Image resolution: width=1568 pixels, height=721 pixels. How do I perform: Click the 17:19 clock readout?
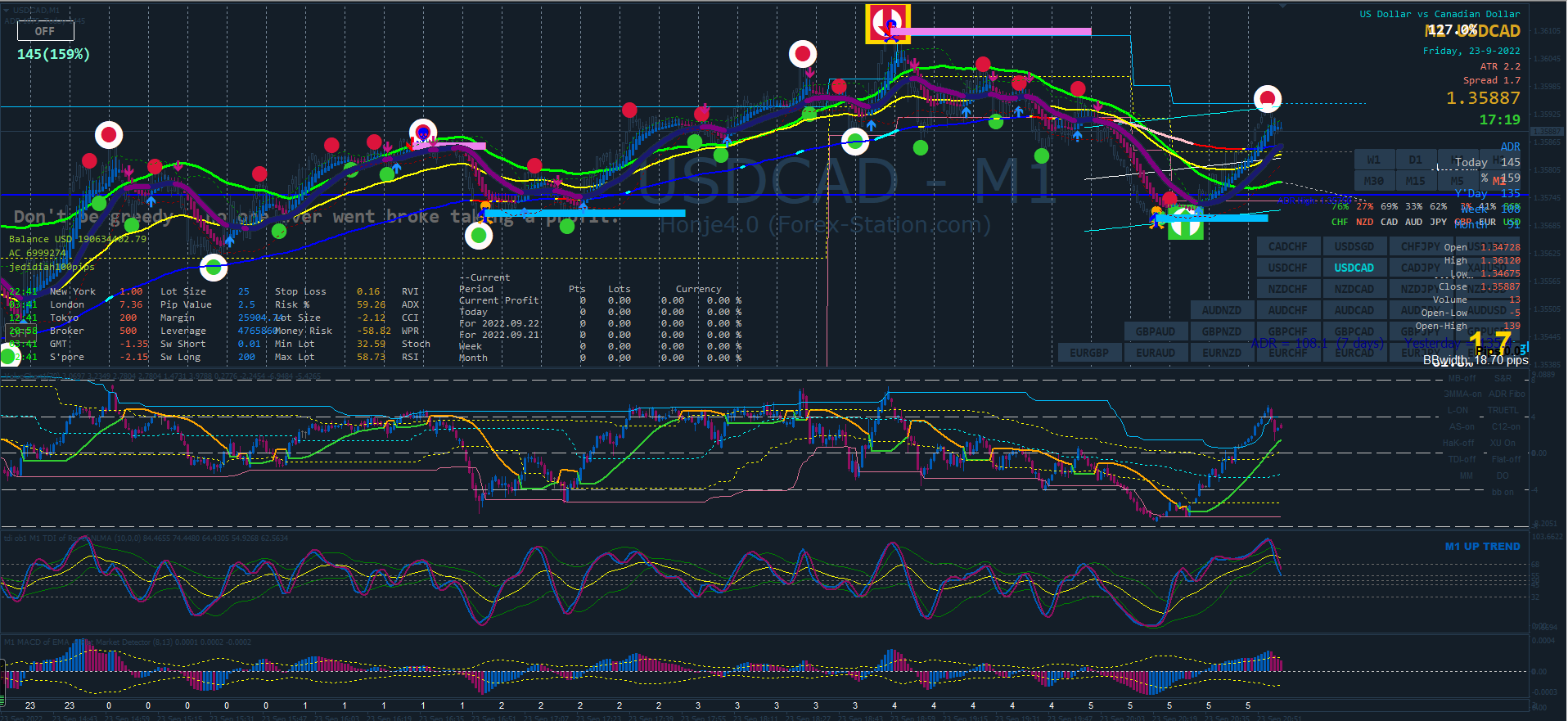pos(1500,119)
